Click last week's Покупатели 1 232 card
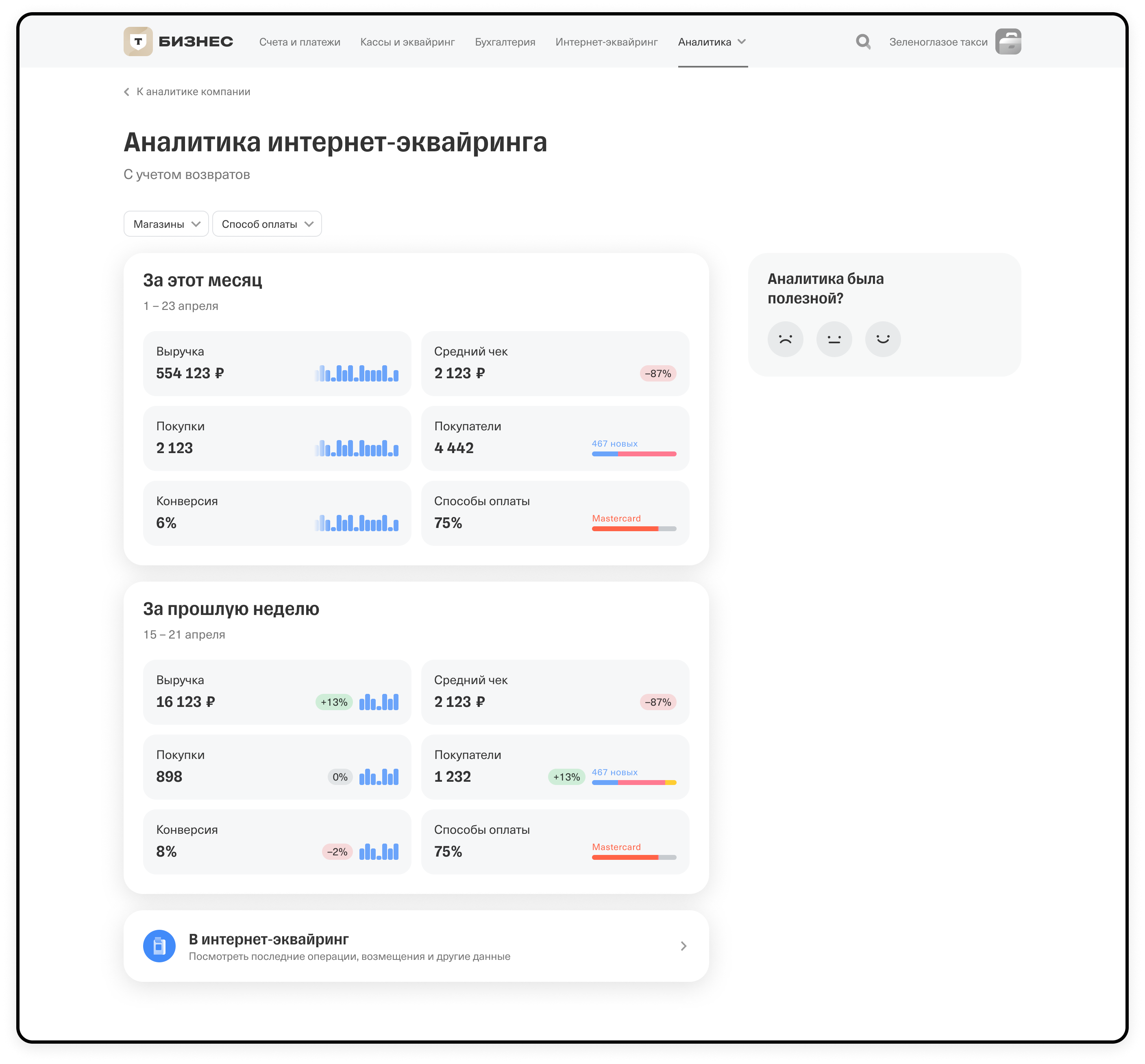1145x1064 pixels. tap(554, 766)
